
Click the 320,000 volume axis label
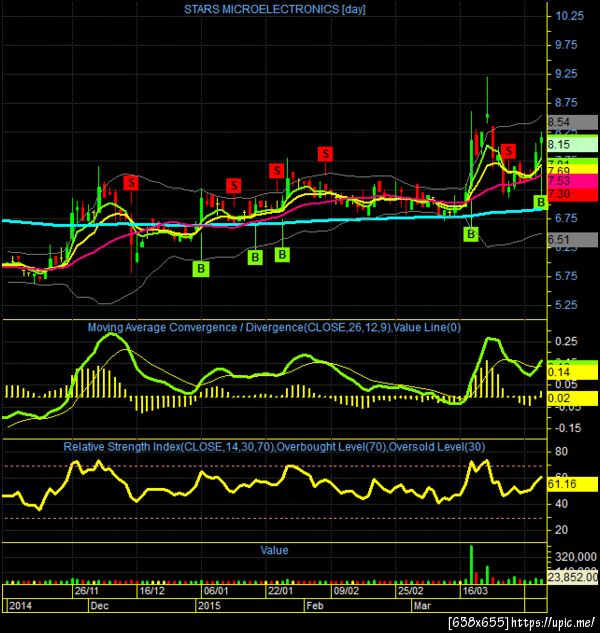click(x=576, y=557)
